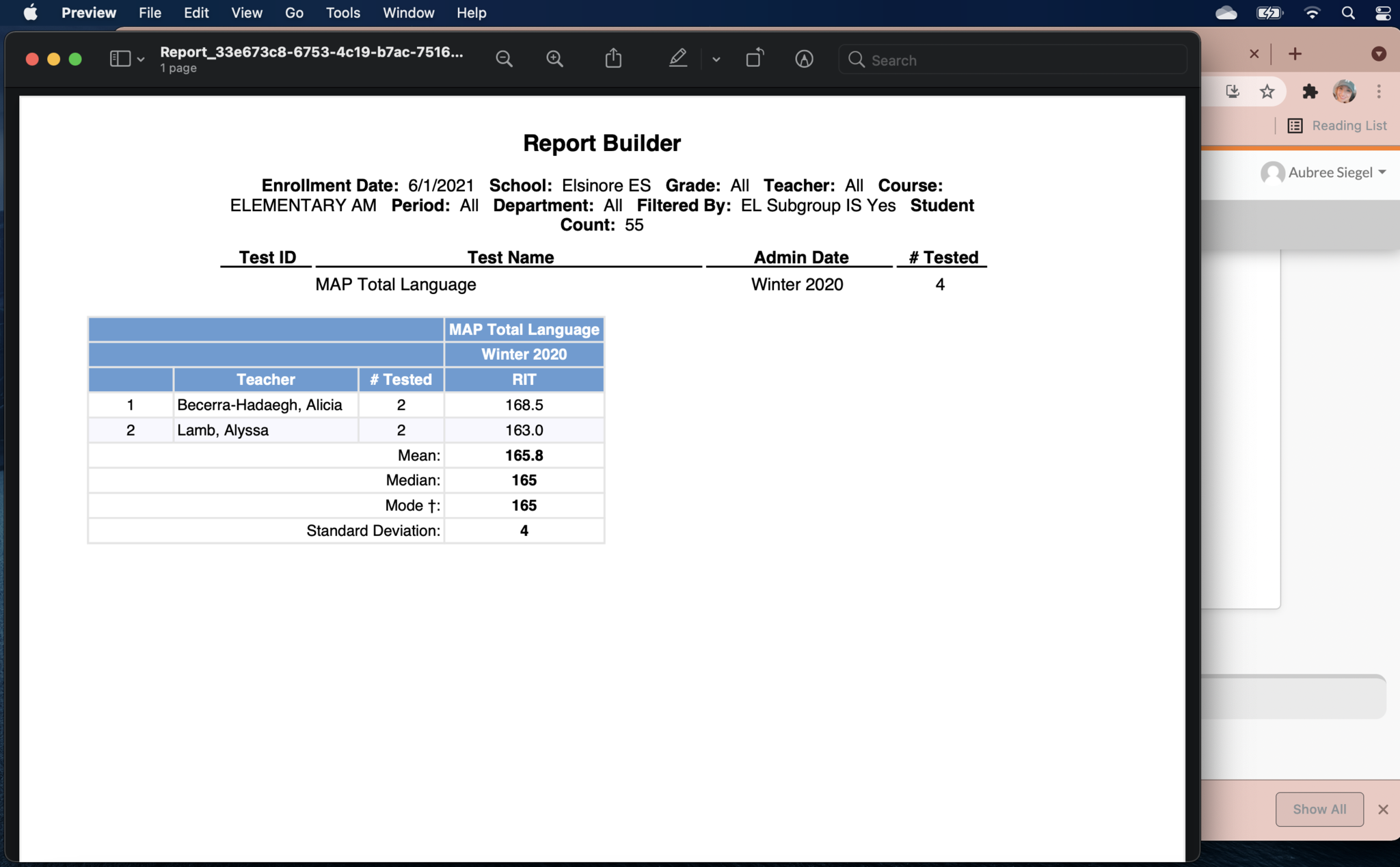Open the Tools menu

pyautogui.click(x=342, y=13)
